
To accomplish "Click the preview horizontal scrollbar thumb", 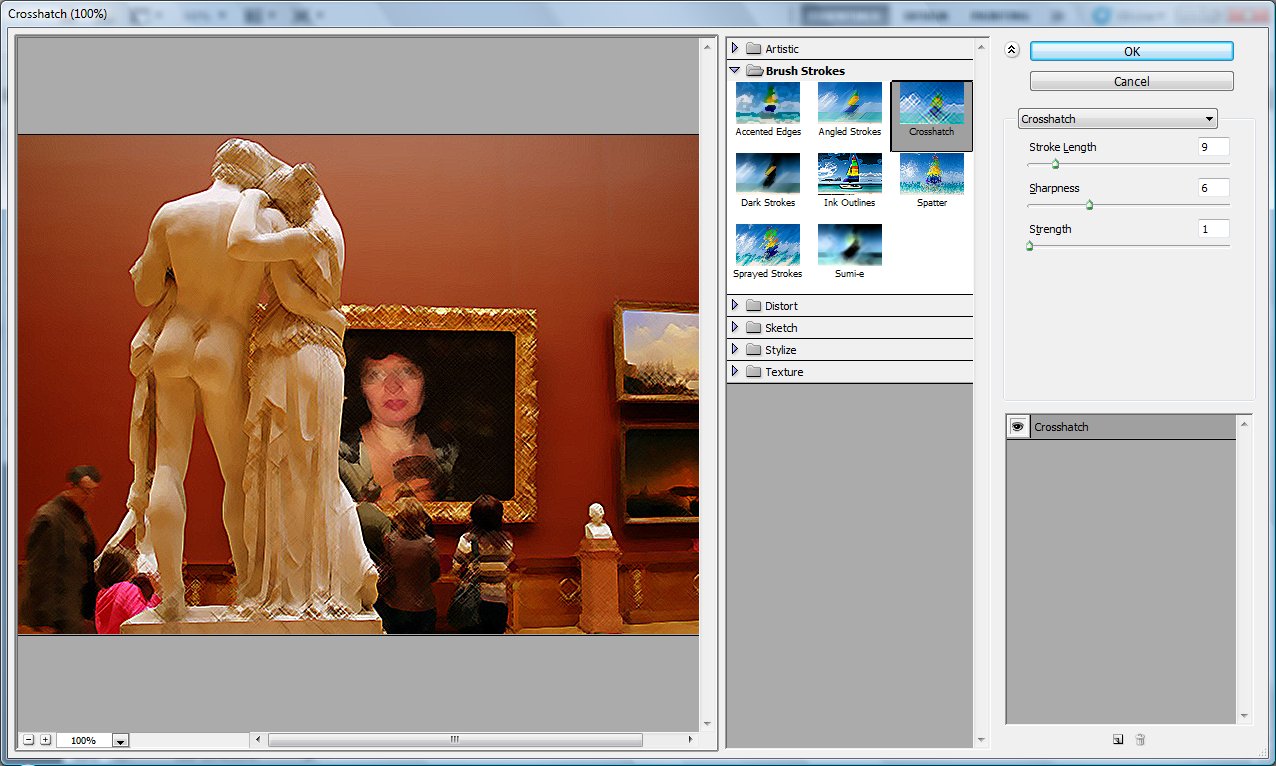I will click(x=455, y=740).
